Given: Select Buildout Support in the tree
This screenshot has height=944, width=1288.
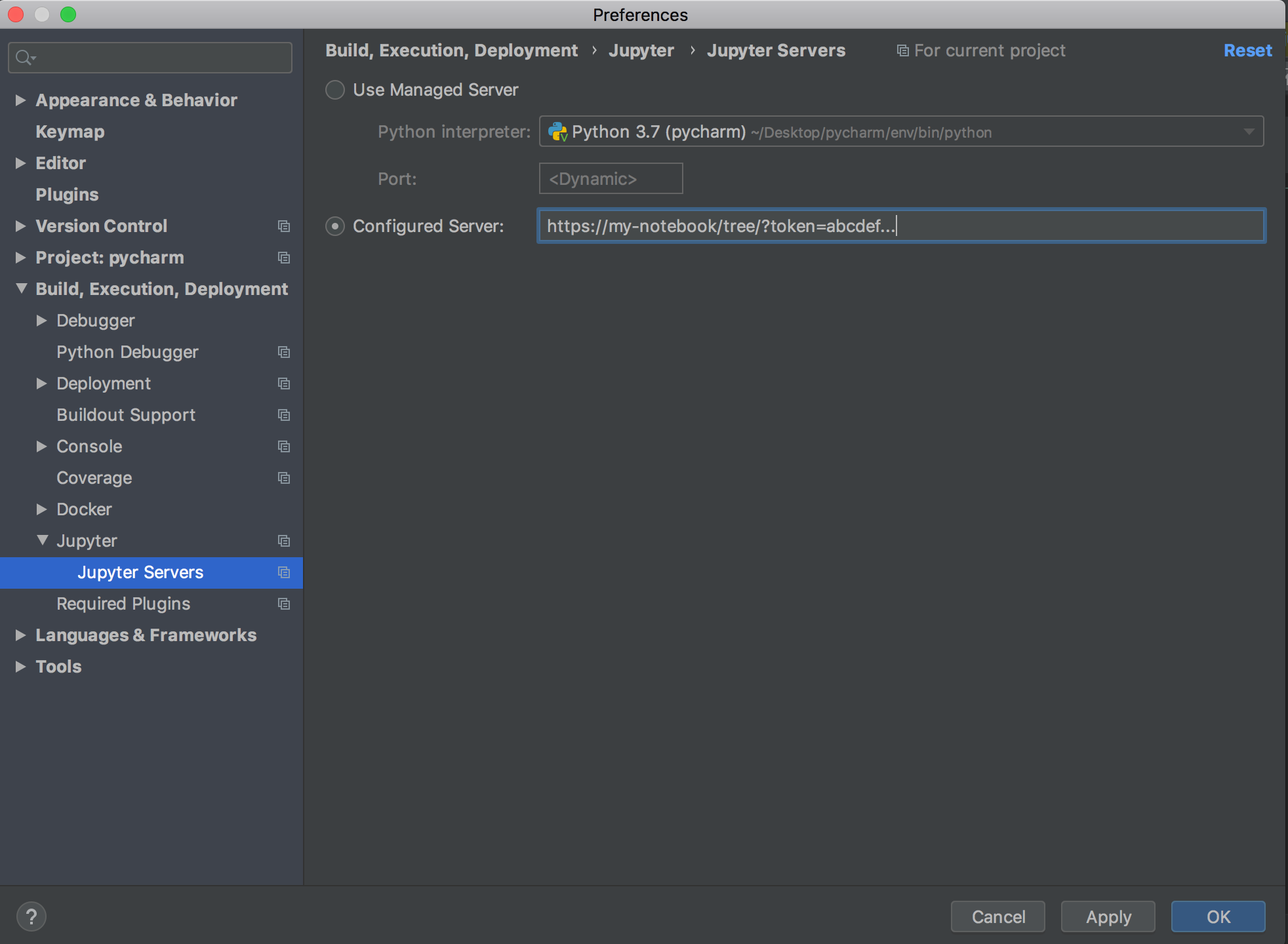Looking at the screenshot, I should click(126, 415).
